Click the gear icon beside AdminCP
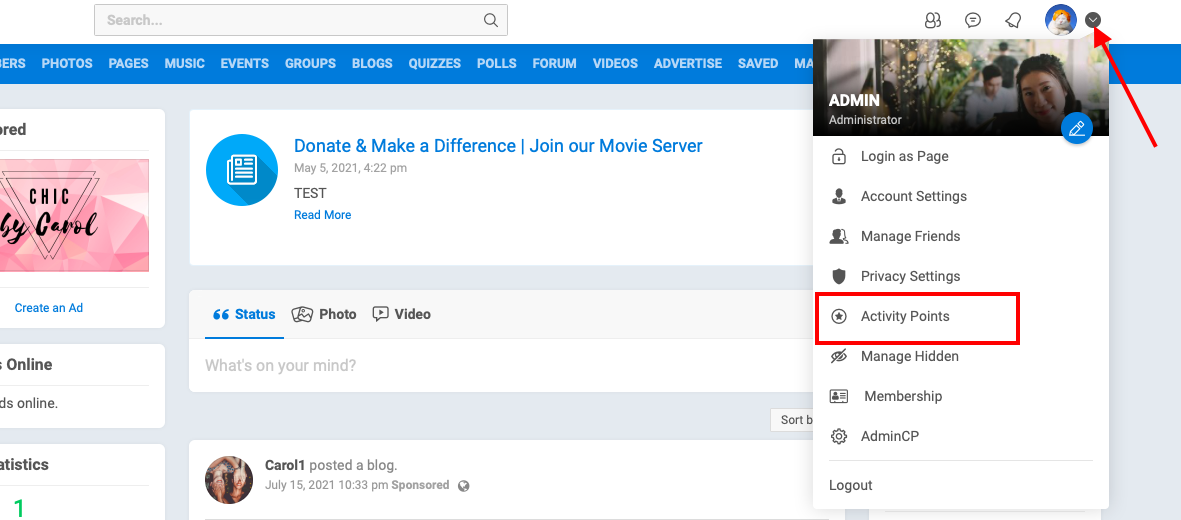1181x520 pixels. pyautogui.click(x=838, y=436)
